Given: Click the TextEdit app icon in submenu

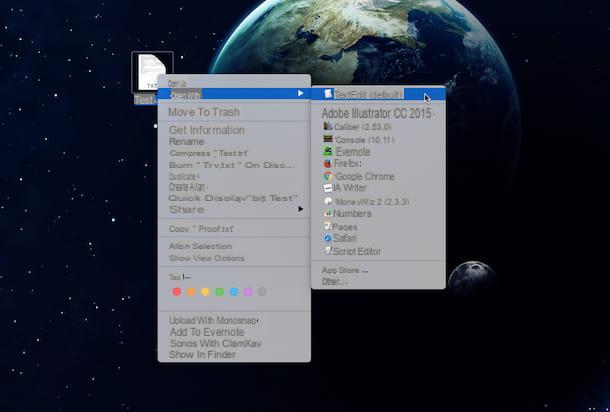Looking at the screenshot, I should [x=328, y=94].
